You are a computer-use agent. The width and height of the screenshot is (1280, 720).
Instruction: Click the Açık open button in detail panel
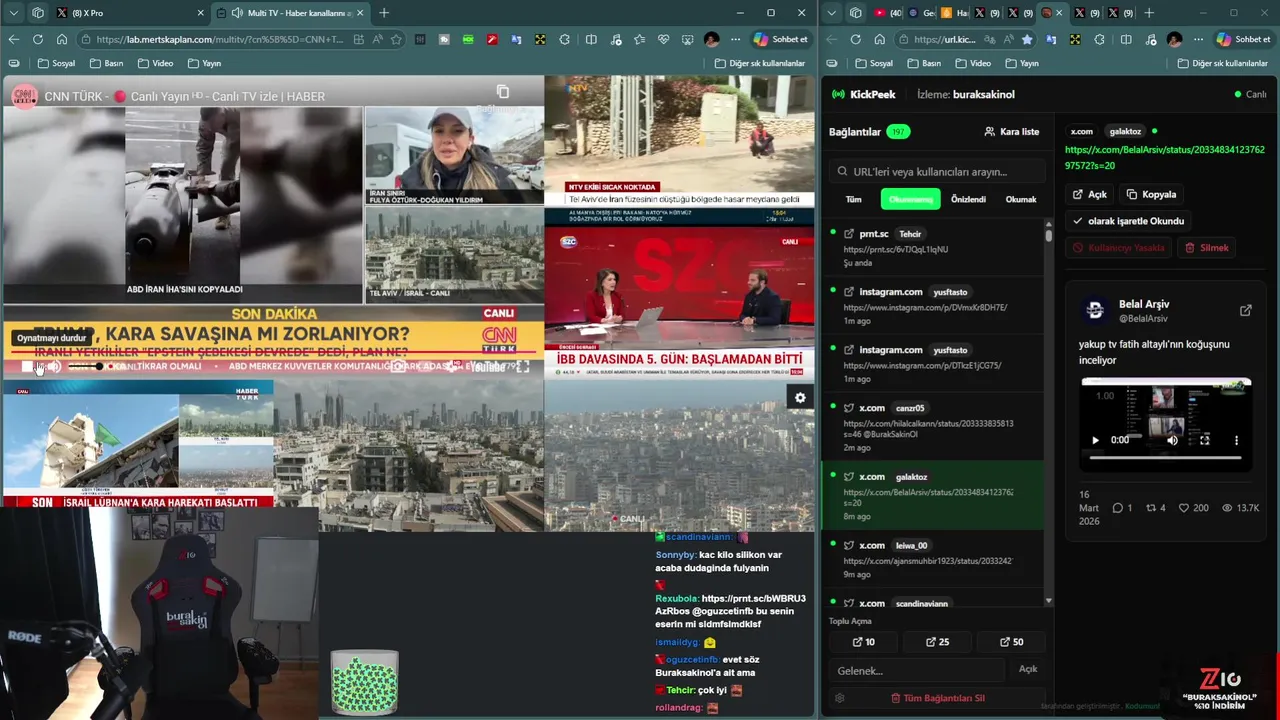pyautogui.click(x=1089, y=194)
